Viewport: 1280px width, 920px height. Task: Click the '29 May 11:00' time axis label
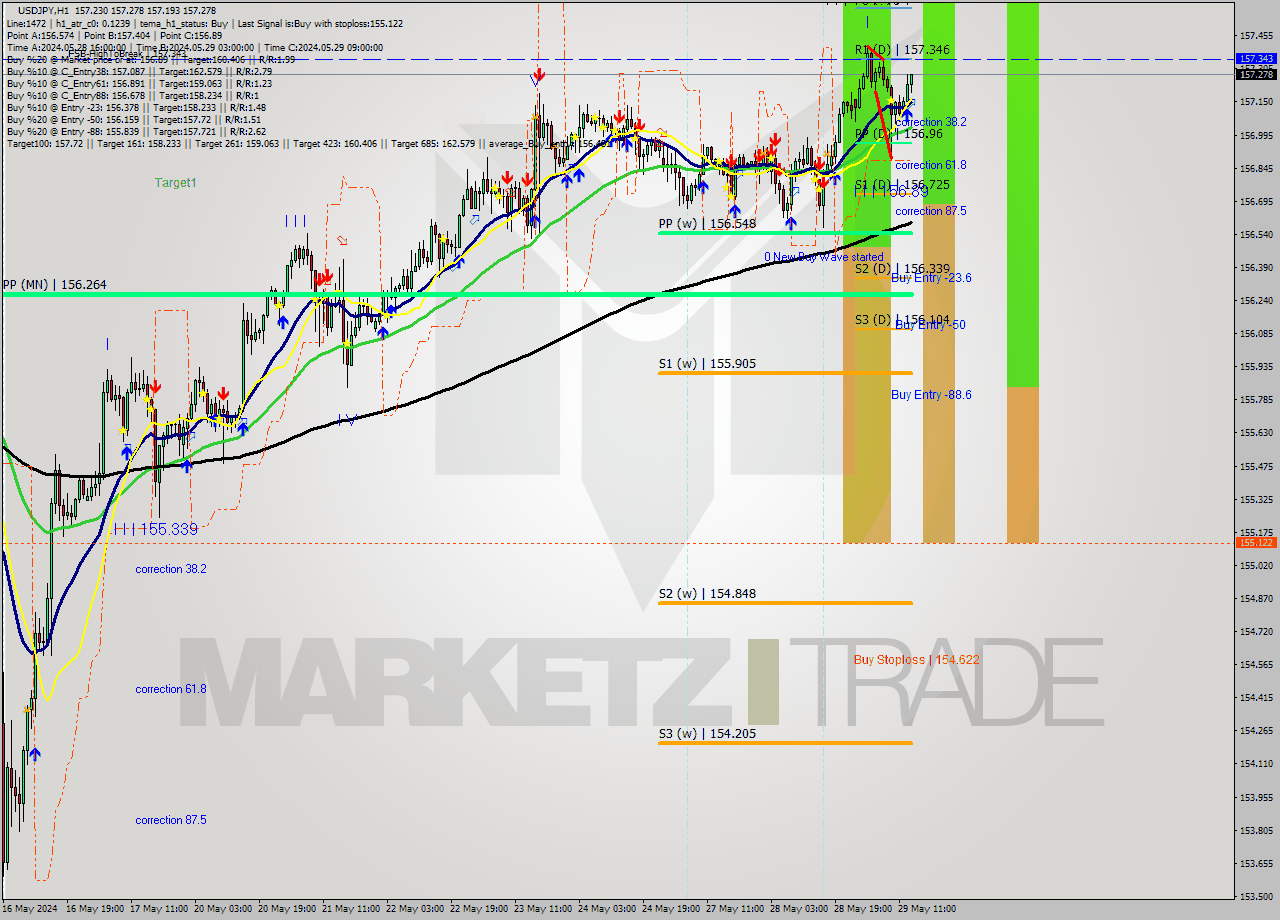coord(927,909)
